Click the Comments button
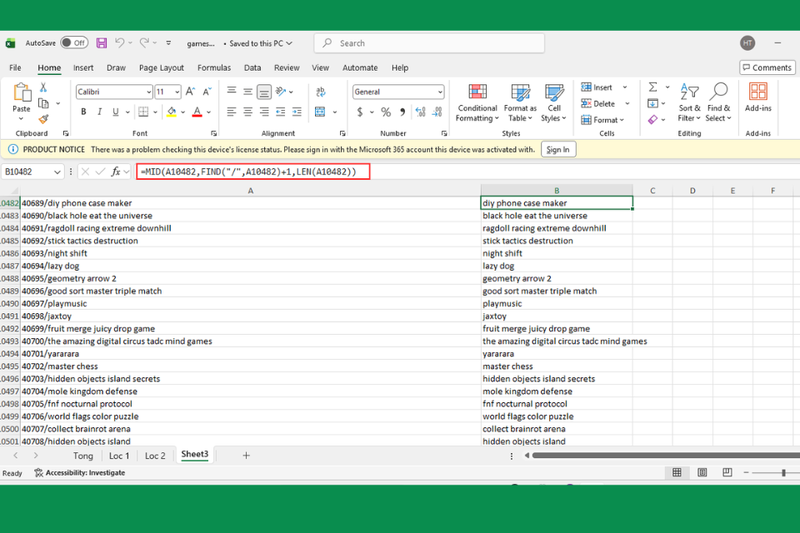 point(767,67)
